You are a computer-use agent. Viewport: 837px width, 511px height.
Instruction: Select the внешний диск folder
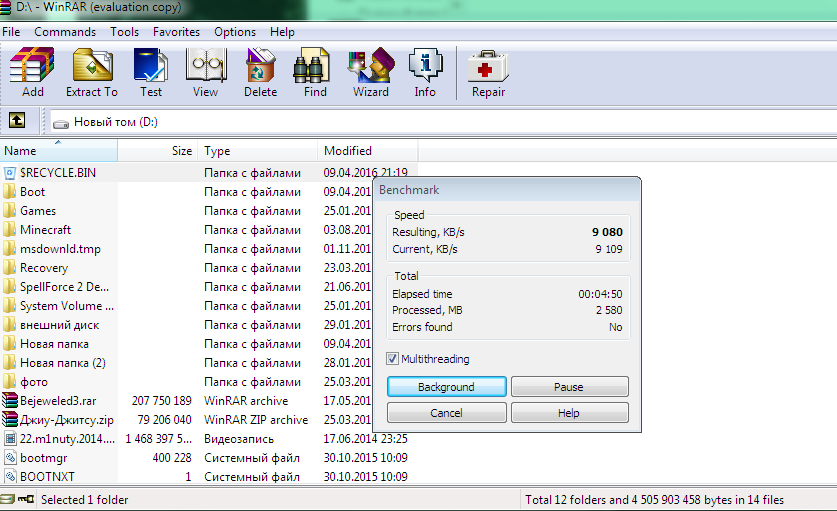click(x=59, y=325)
